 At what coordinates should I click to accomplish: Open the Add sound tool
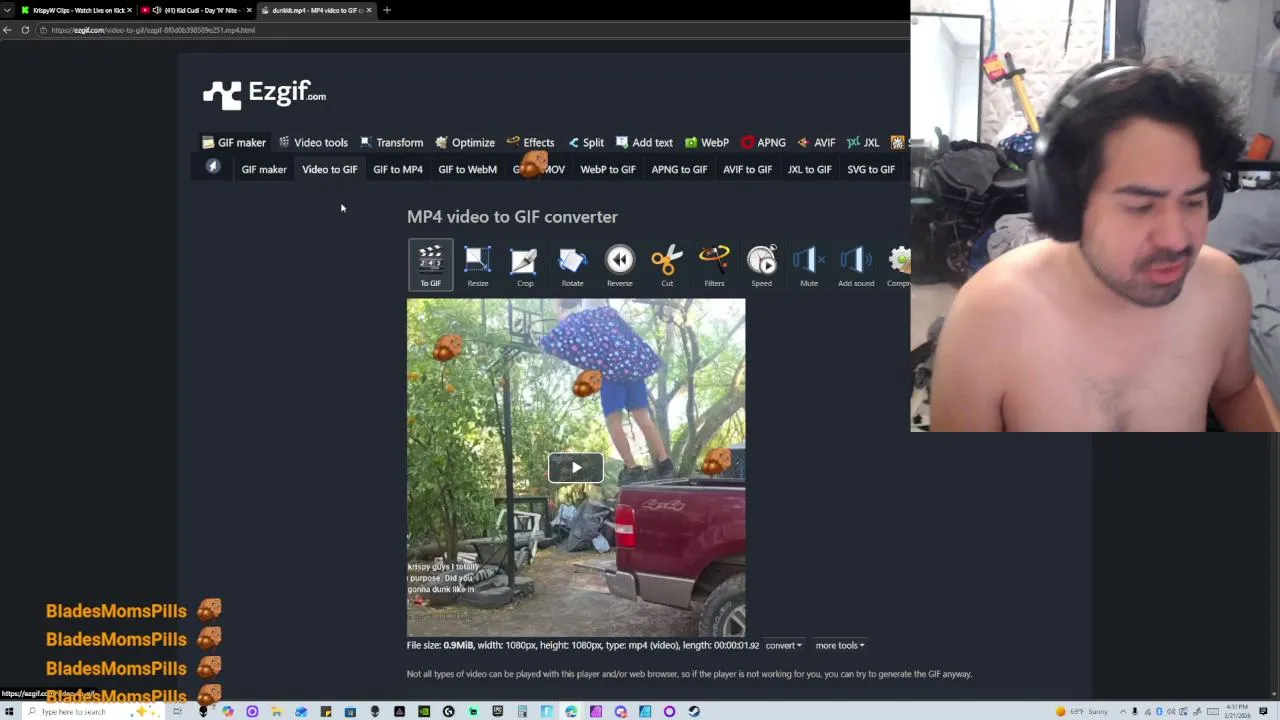(856, 265)
